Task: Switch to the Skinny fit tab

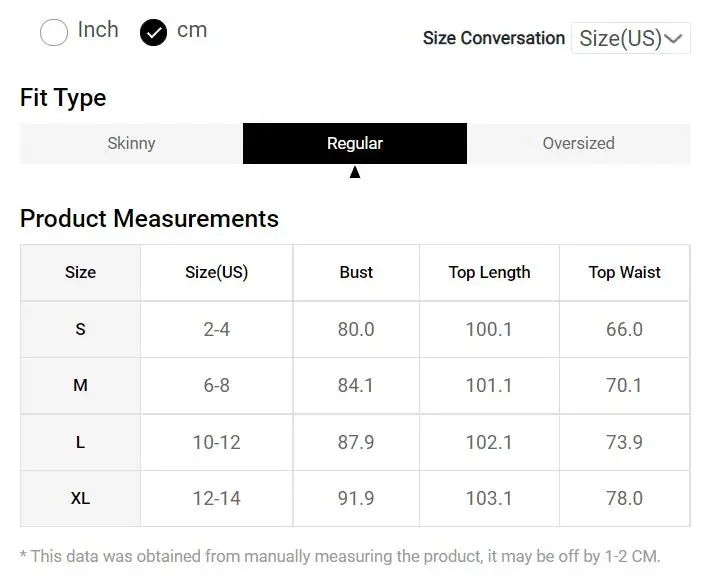Action: [x=131, y=144]
